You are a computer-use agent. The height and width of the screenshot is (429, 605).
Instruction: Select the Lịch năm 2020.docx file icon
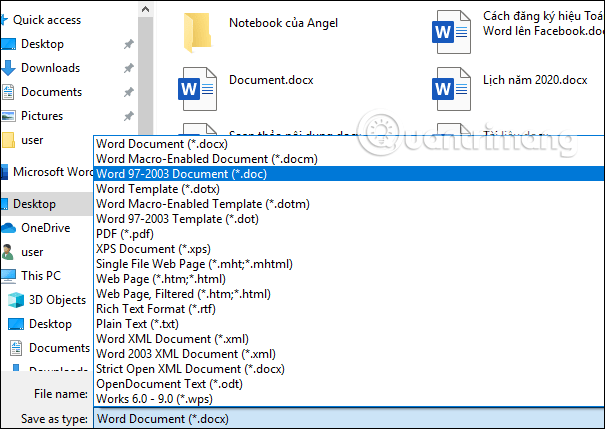pos(443,86)
